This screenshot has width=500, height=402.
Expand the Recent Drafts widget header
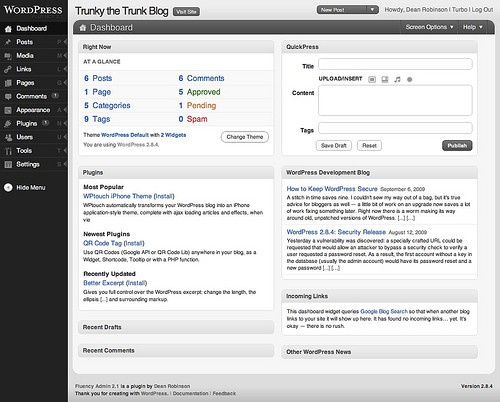click(x=176, y=327)
